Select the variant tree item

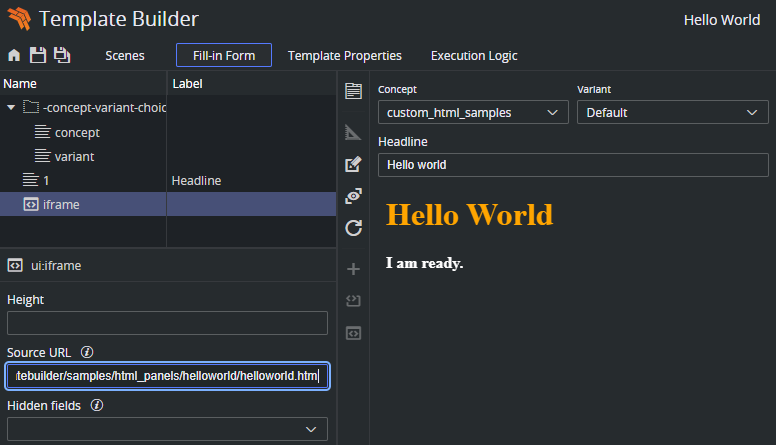point(74,156)
